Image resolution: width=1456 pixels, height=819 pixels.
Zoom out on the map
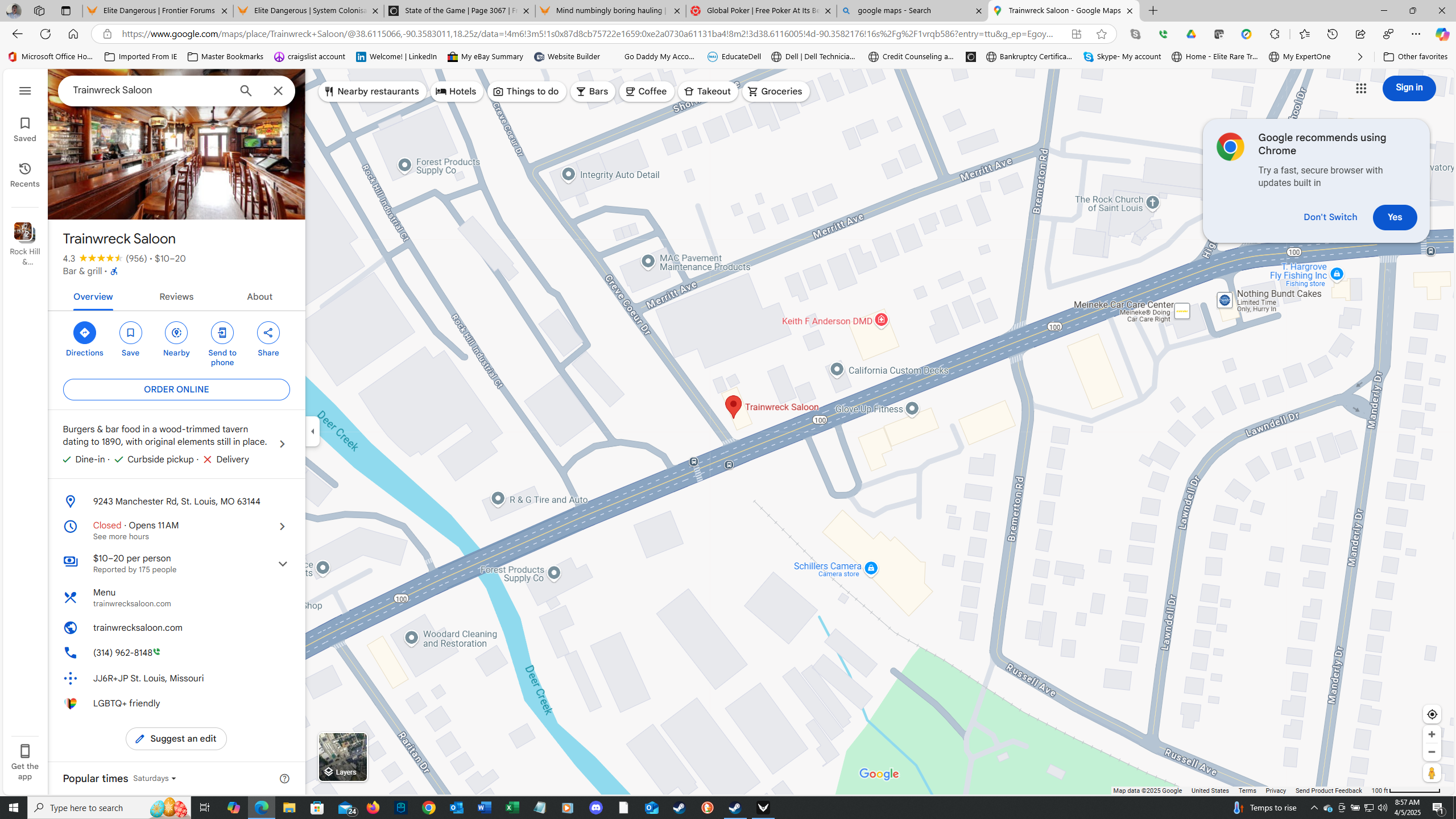pos(1432,752)
